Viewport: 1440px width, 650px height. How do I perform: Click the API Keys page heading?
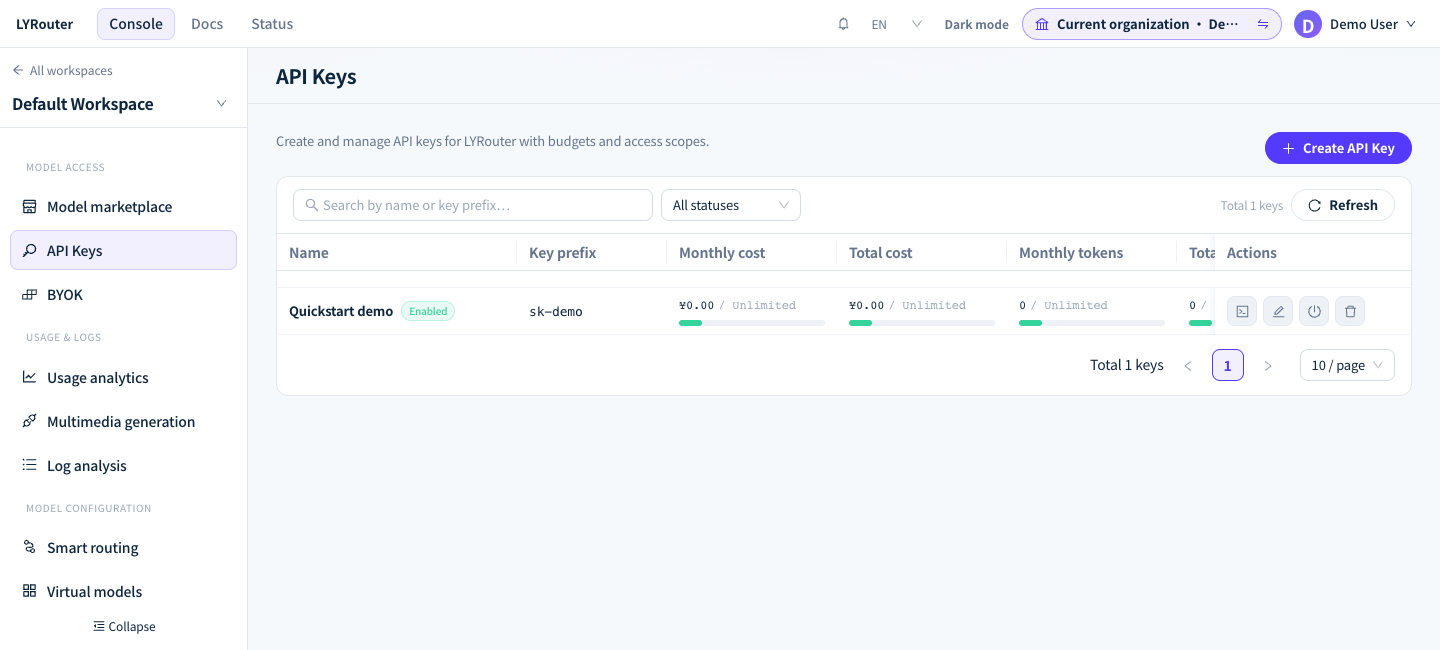(316, 76)
